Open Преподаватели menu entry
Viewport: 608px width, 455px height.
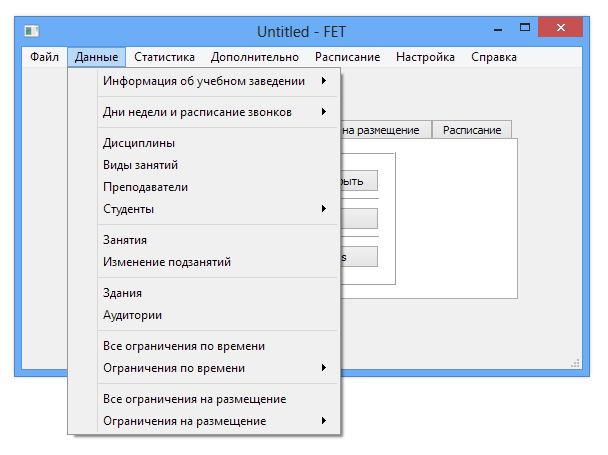click(x=146, y=187)
